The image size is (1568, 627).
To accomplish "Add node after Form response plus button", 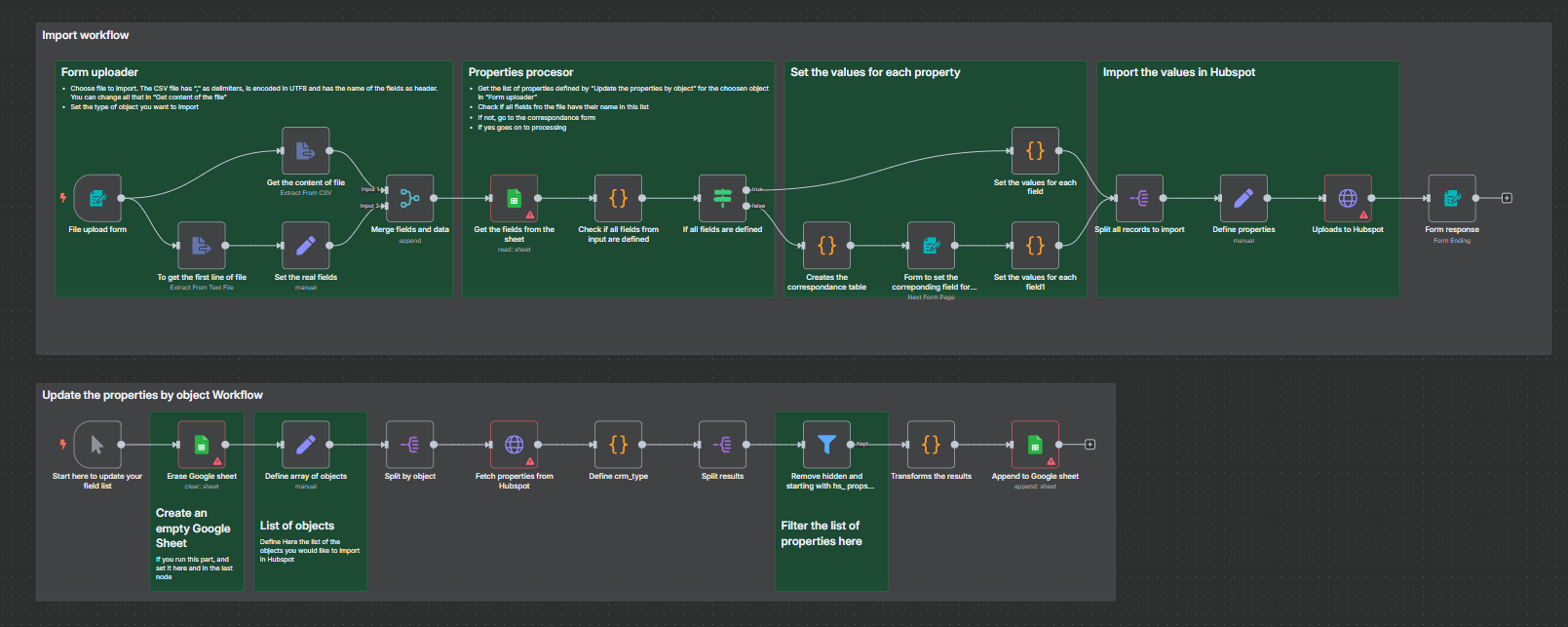I will [x=1507, y=198].
